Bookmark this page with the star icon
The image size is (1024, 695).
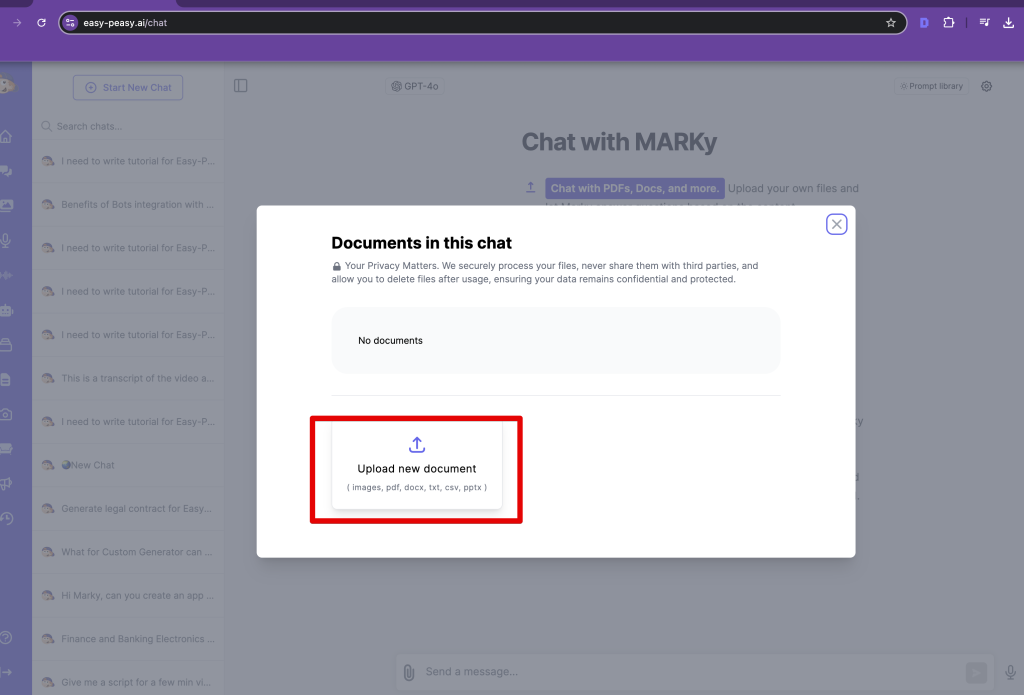point(891,22)
